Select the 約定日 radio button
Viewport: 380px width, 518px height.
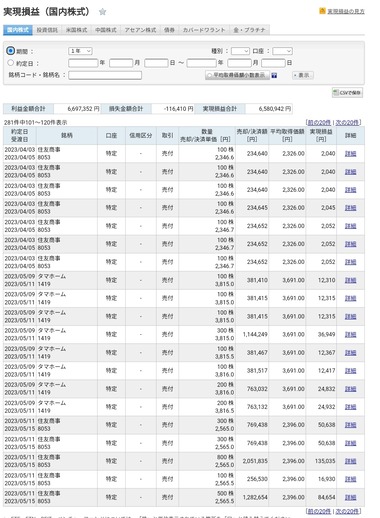tap(11, 63)
